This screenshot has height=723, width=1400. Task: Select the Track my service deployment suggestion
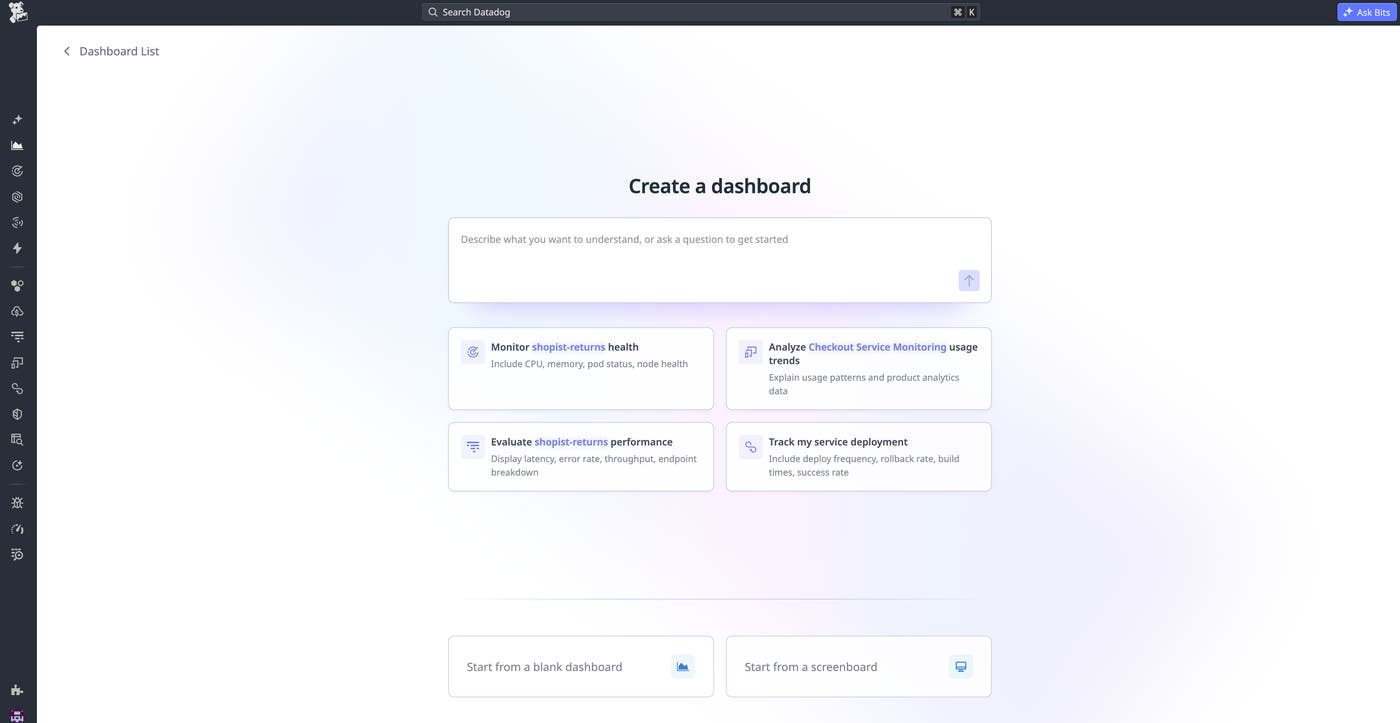pos(859,457)
